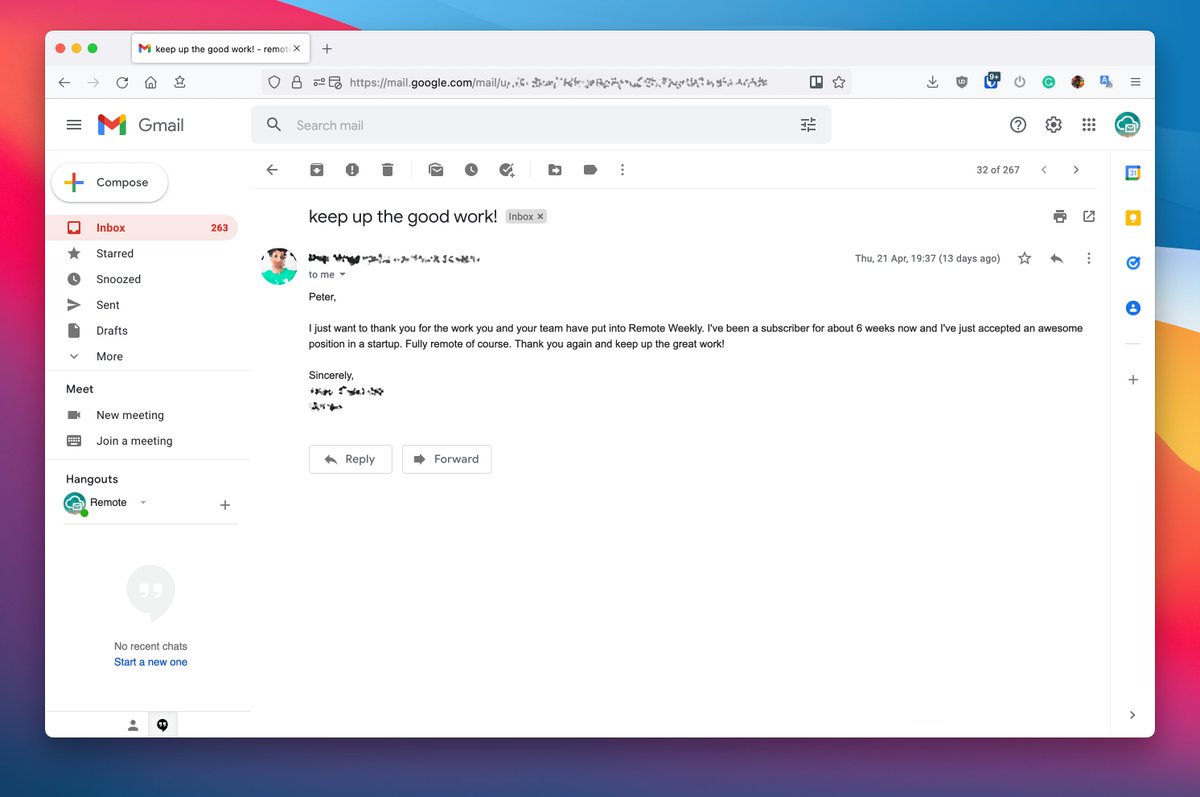Open the toolbar More options menu
Image resolution: width=1200 pixels, height=797 pixels.
pyautogui.click(x=622, y=170)
